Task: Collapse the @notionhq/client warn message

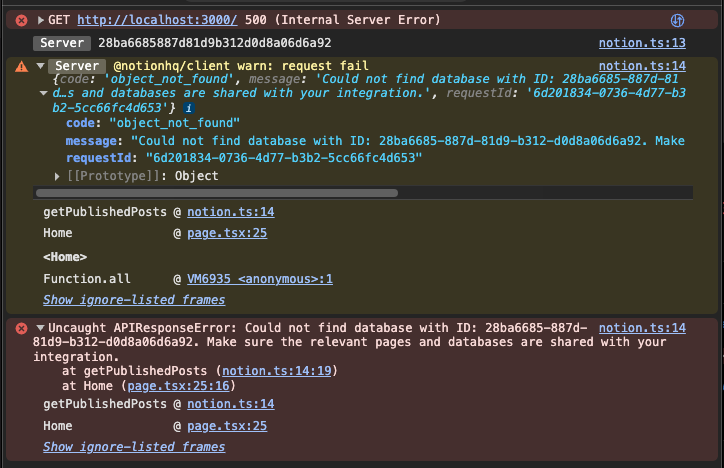Action: pos(40,65)
